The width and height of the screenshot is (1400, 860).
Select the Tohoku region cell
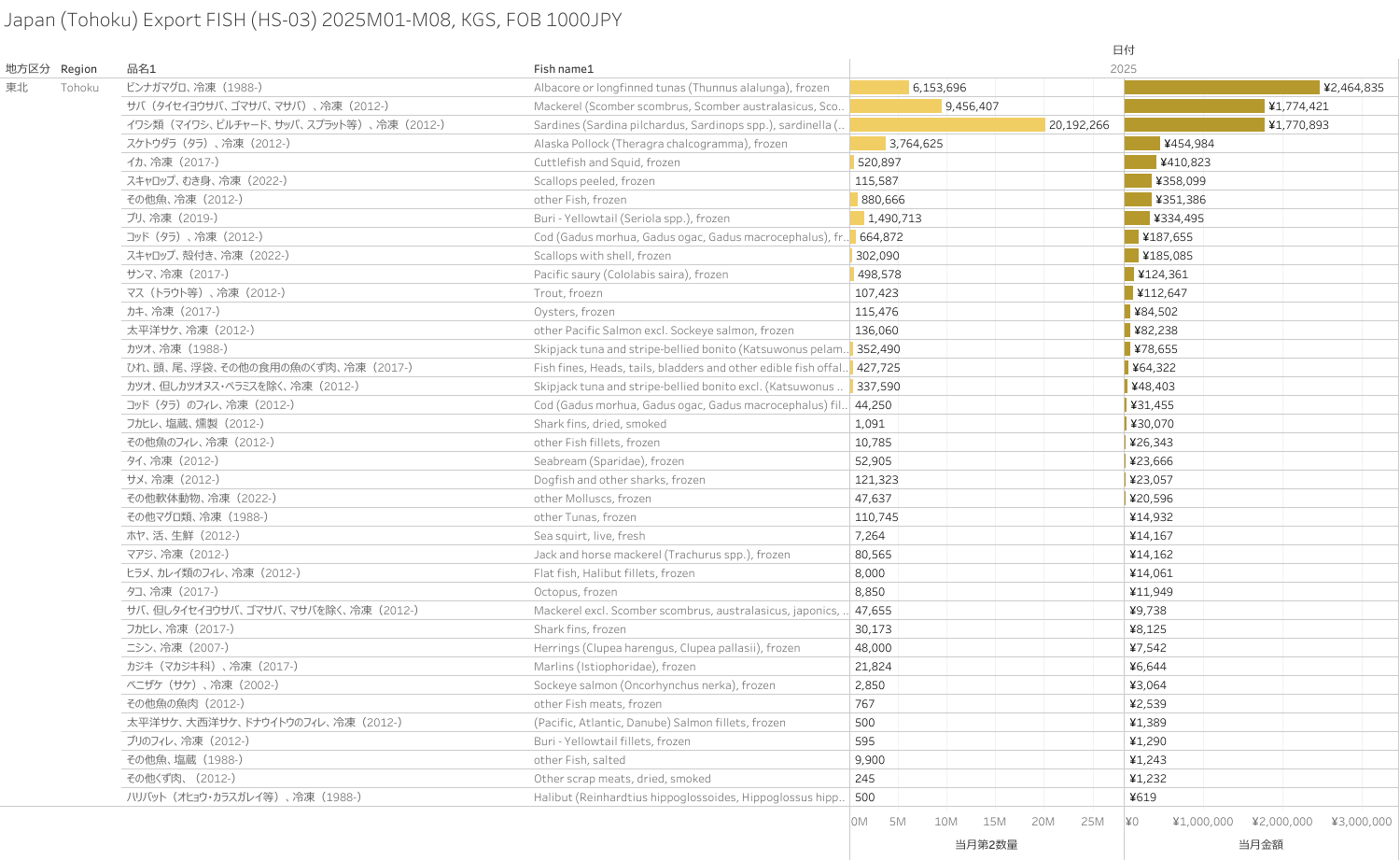point(79,88)
